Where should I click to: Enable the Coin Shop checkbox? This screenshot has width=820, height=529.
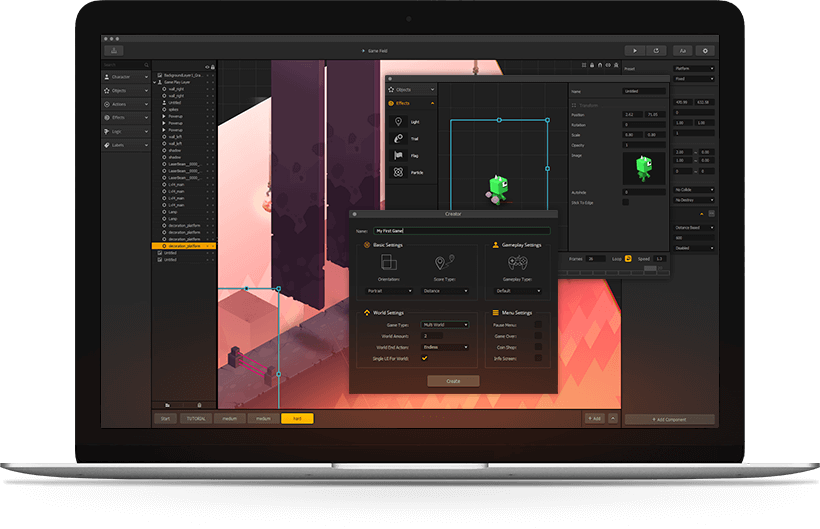click(538, 346)
